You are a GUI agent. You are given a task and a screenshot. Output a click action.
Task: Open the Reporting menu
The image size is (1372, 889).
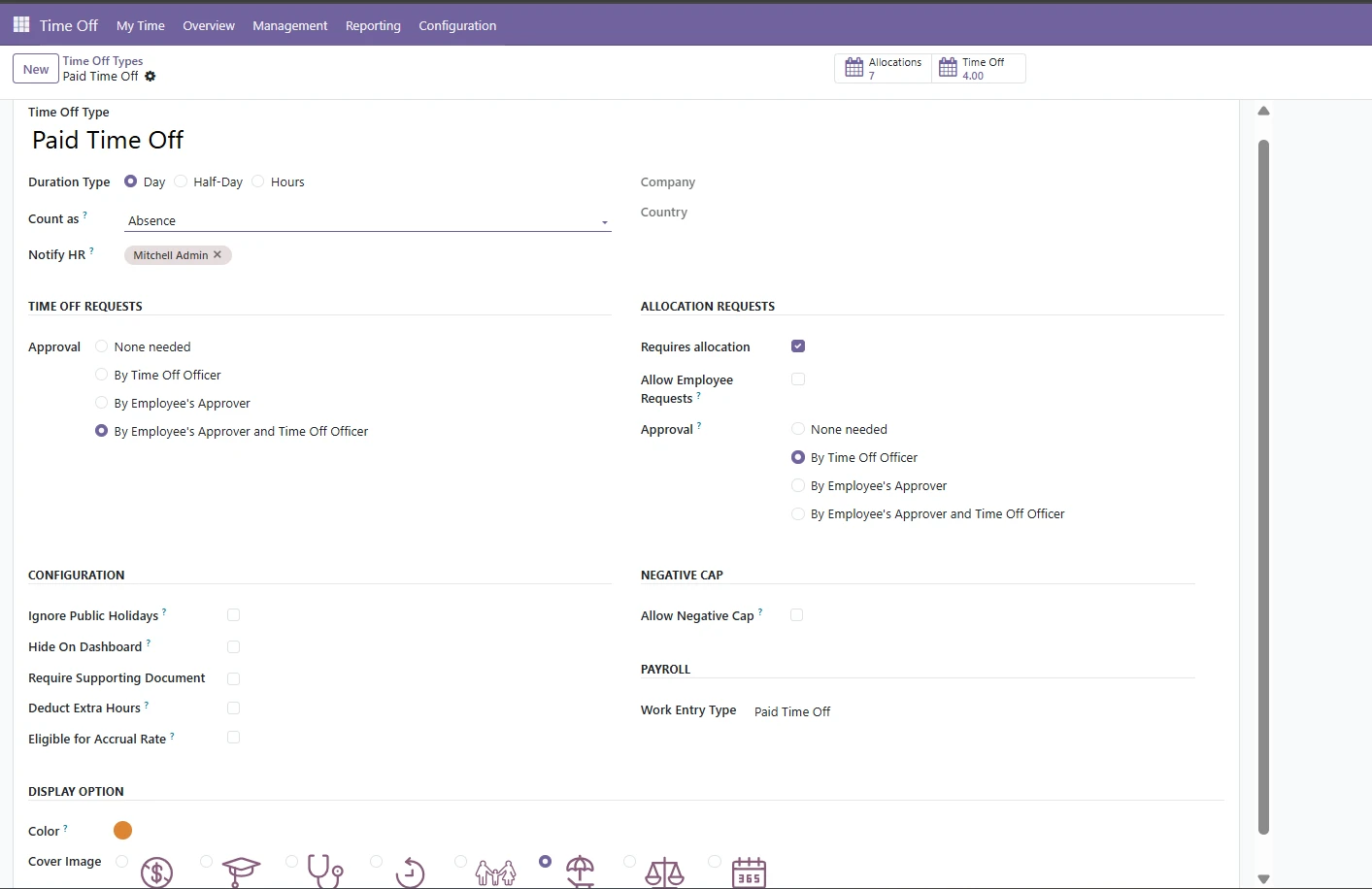pos(373,26)
